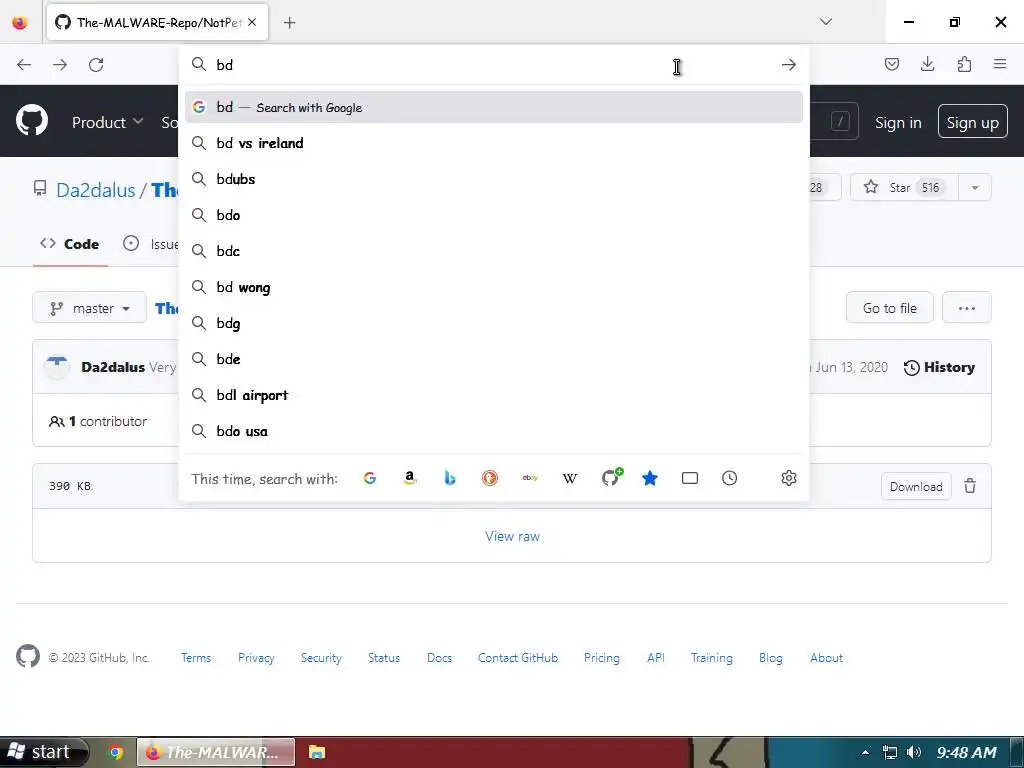Click the volume speaker tray icon
Viewport: 1024px width, 768px height.
[x=914, y=752]
